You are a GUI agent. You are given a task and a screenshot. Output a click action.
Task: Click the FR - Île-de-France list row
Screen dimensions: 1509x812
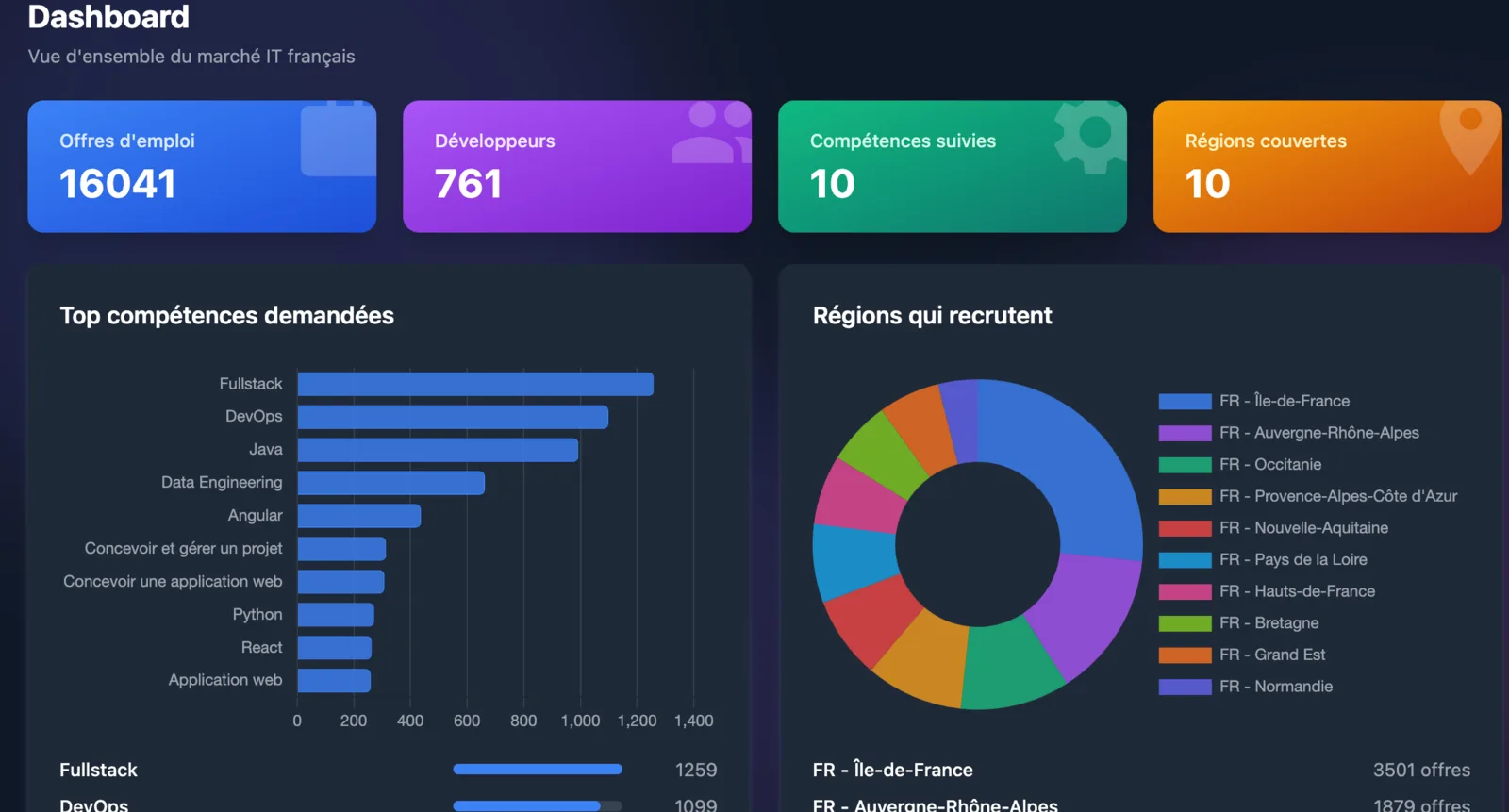click(1141, 770)
